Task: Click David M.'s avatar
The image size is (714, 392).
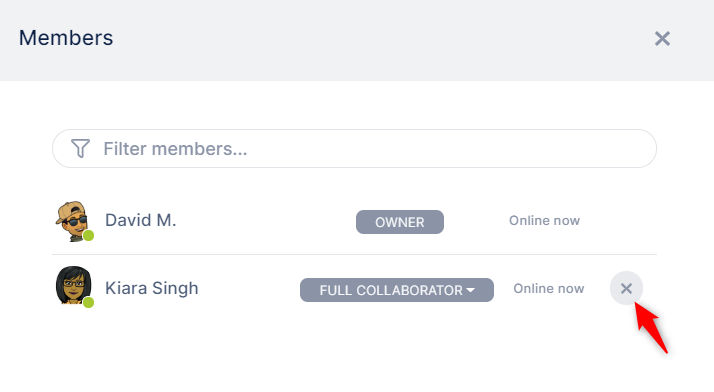Action: (73, 221)
